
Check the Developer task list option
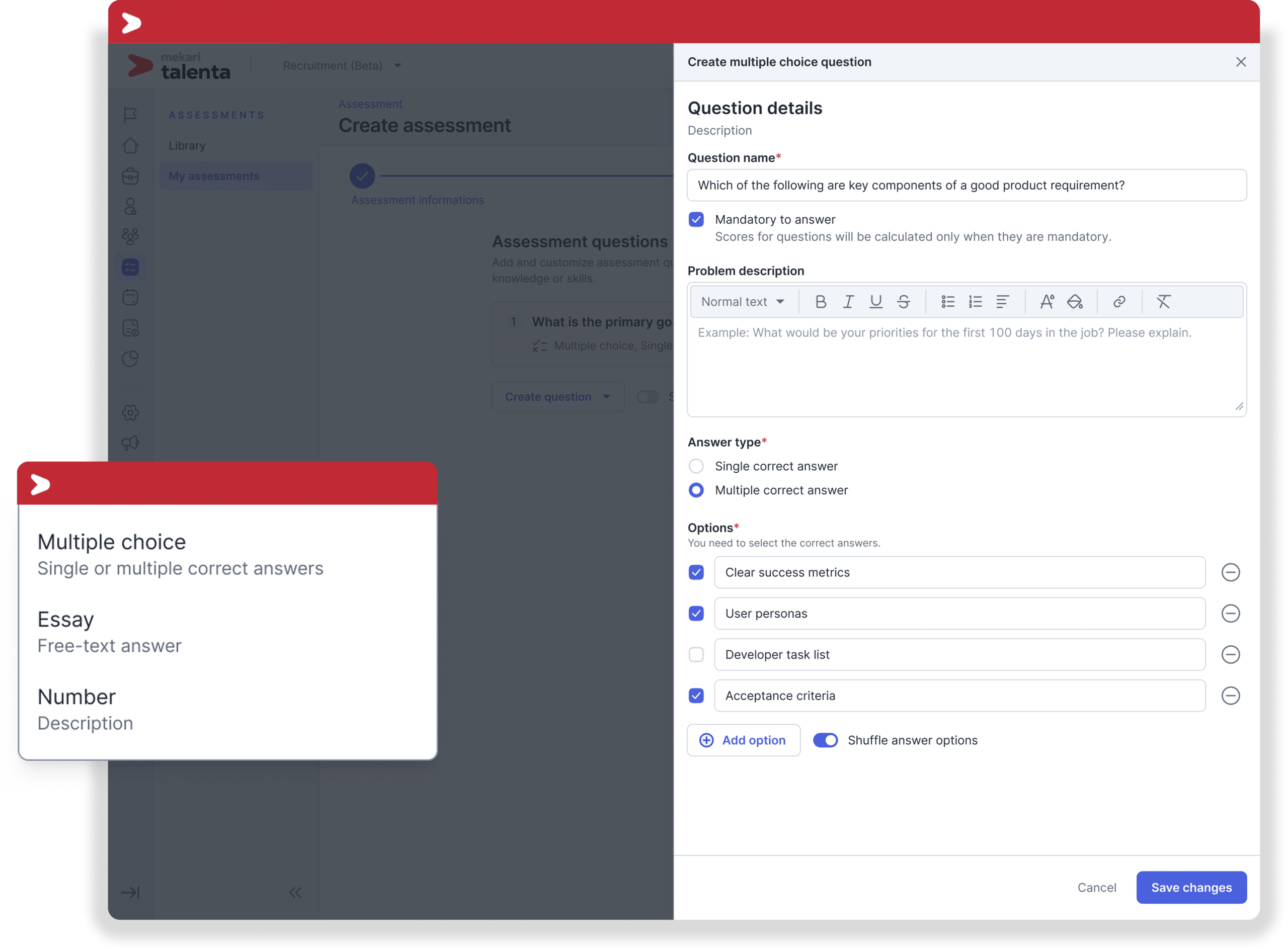pyautogui.click(x=696, y=654)
